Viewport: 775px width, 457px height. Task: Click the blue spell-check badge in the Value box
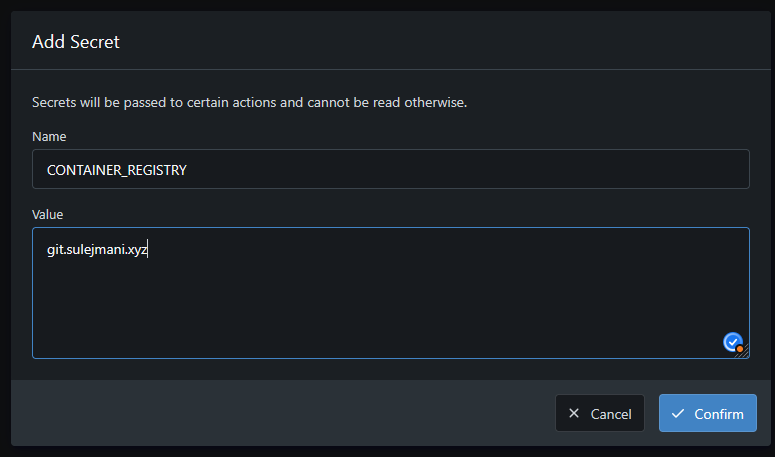733,342
